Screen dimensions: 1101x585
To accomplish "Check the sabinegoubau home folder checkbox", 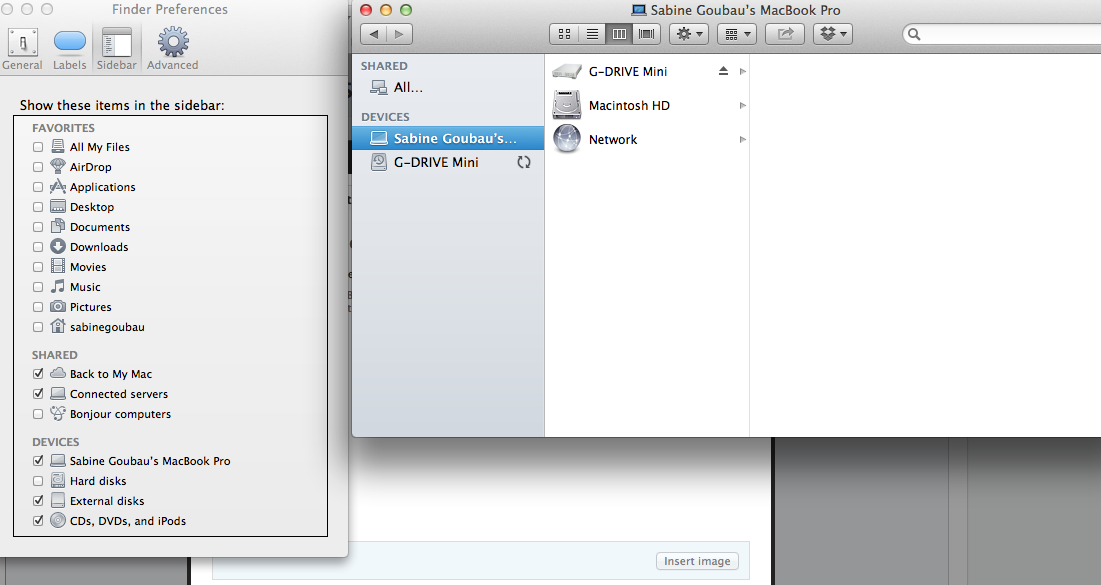I will pos(38,327).
